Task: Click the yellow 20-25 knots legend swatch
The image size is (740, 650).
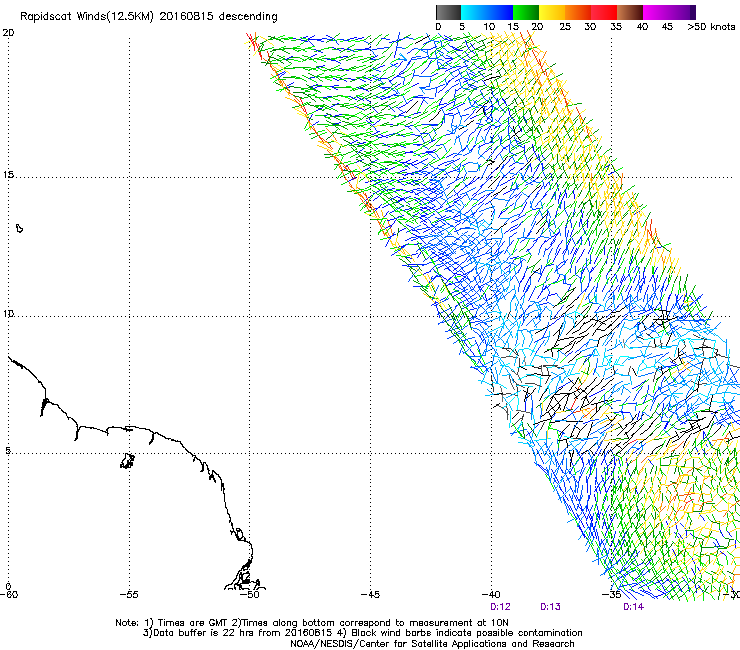Action: click(x=552, y=12)
